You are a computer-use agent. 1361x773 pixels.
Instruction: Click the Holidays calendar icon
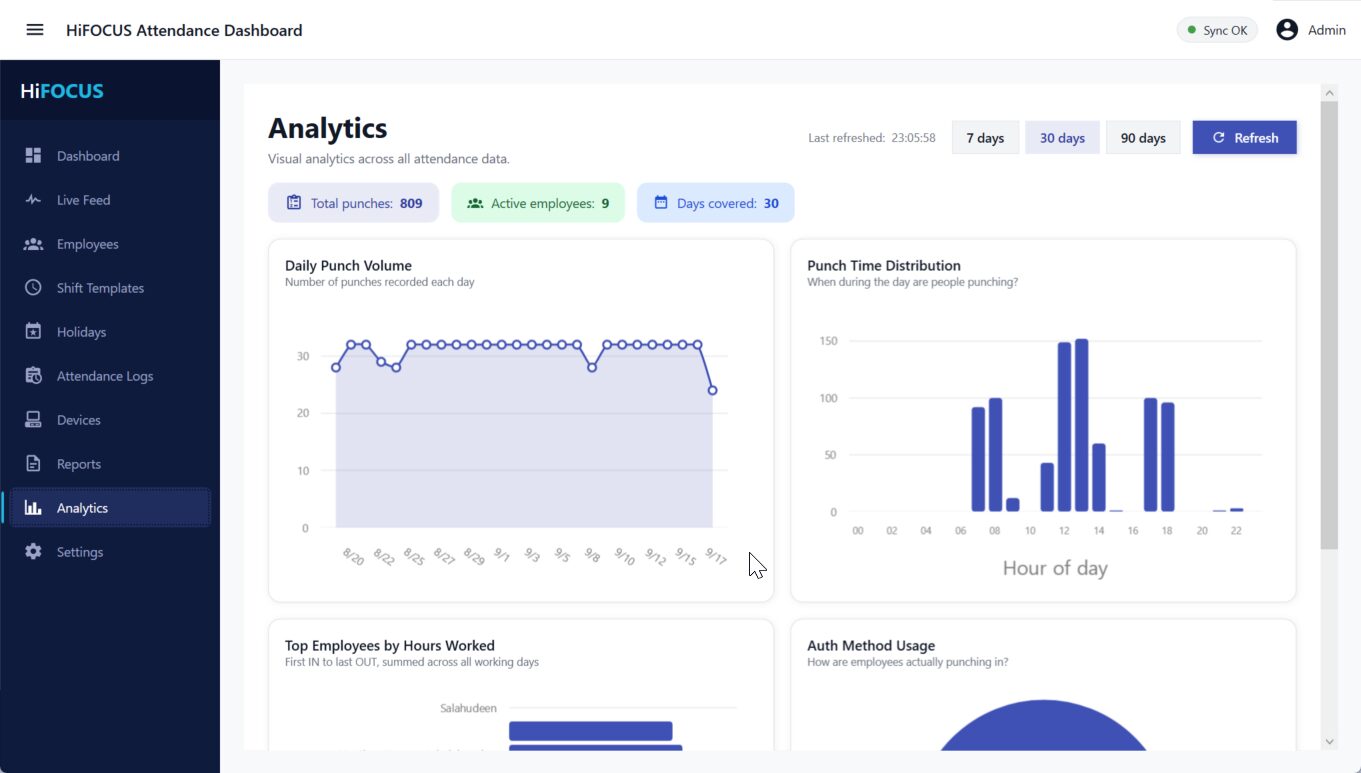pos(33,332)
